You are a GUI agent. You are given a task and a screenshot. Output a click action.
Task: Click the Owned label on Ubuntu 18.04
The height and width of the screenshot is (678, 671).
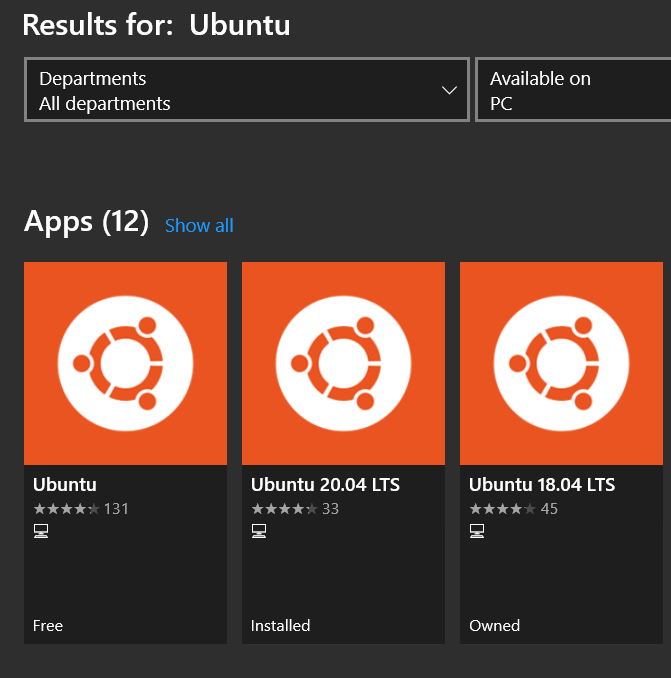[x=495, y=626]
